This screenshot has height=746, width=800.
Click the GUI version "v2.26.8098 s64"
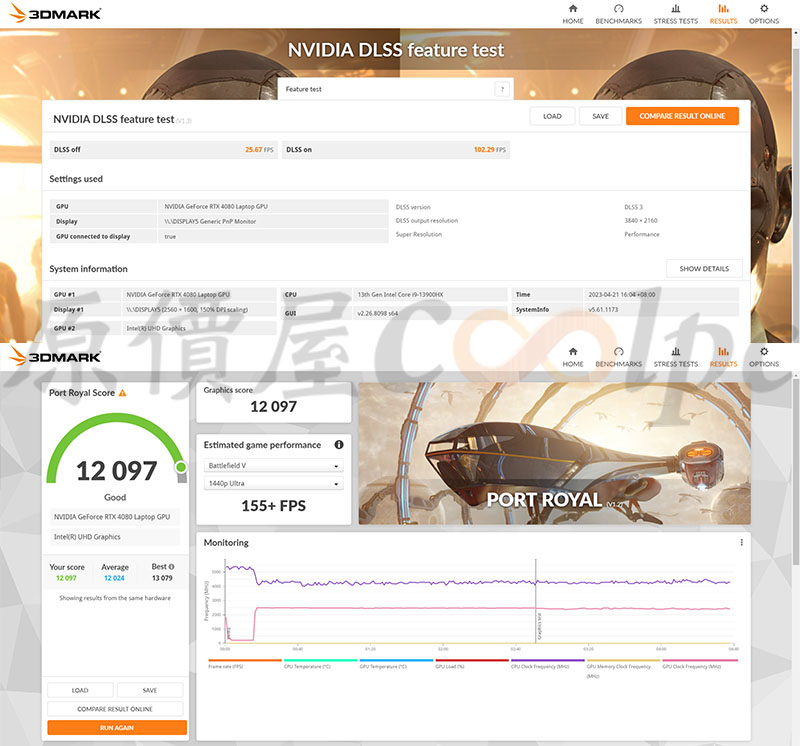378,313
